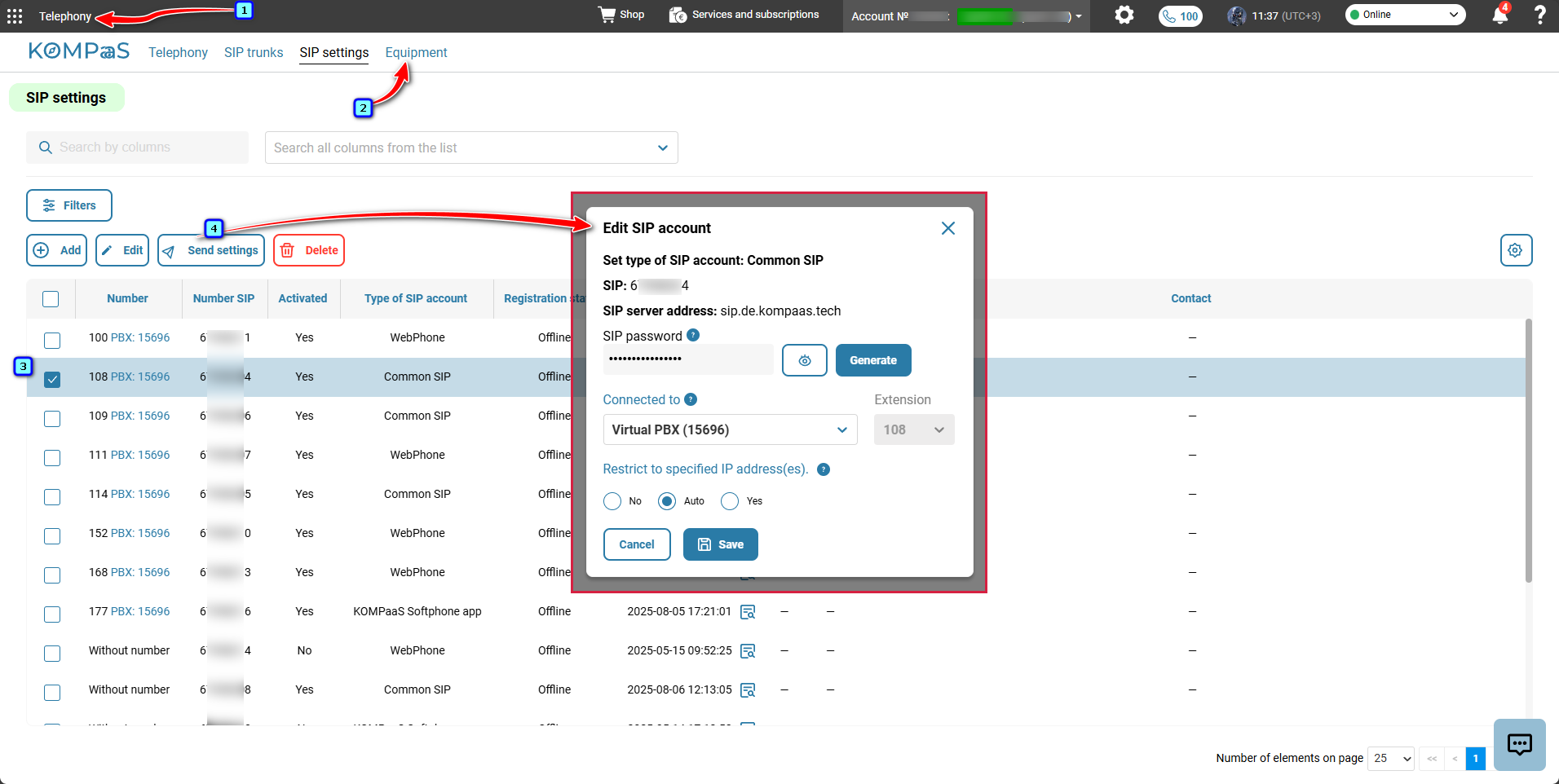This screenshot has width=1559, height=784.
Task: Sort by Contact column header
Action: (x=1191, y=298)
